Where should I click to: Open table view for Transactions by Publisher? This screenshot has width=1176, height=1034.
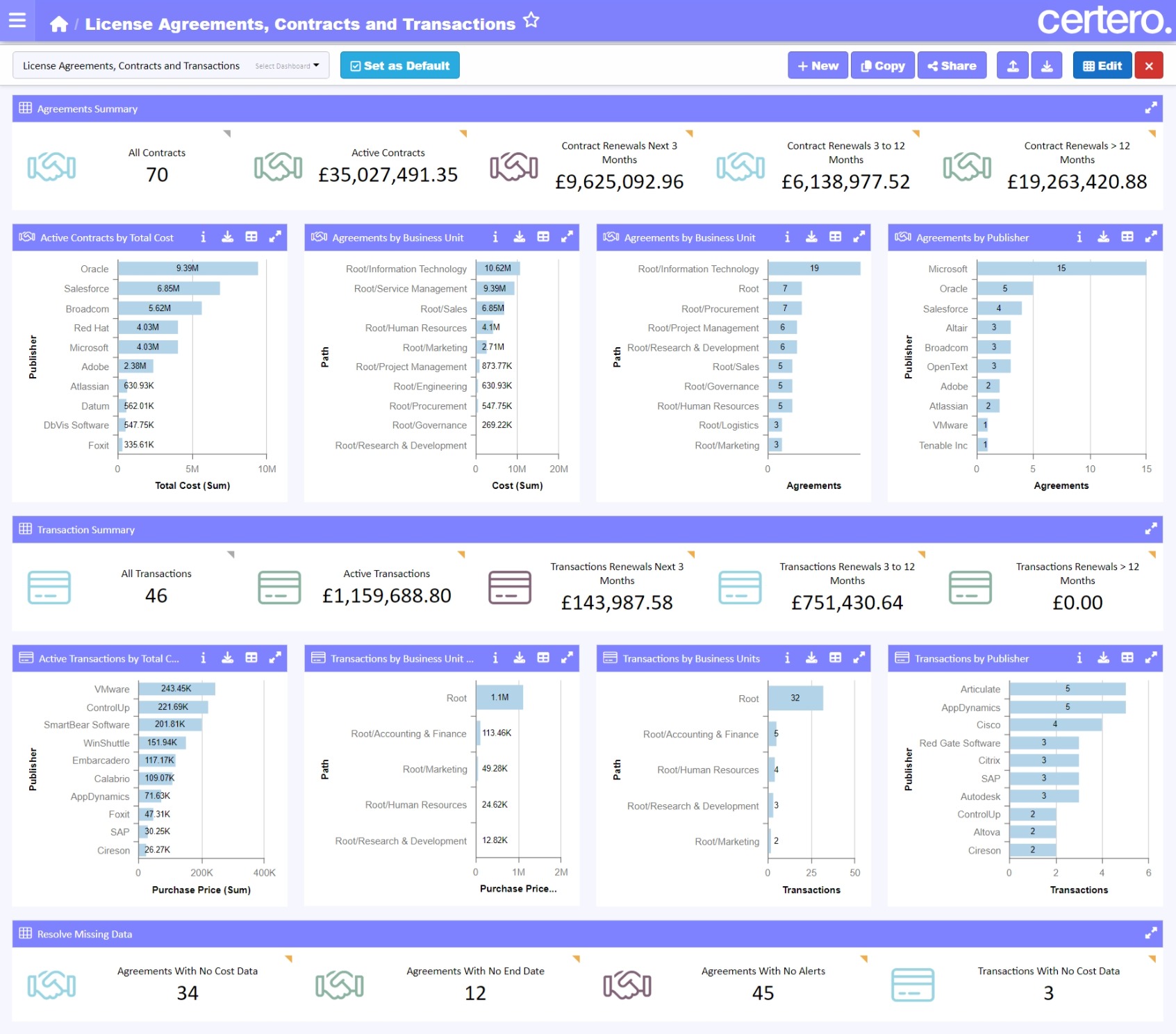tap(1127, 658)
